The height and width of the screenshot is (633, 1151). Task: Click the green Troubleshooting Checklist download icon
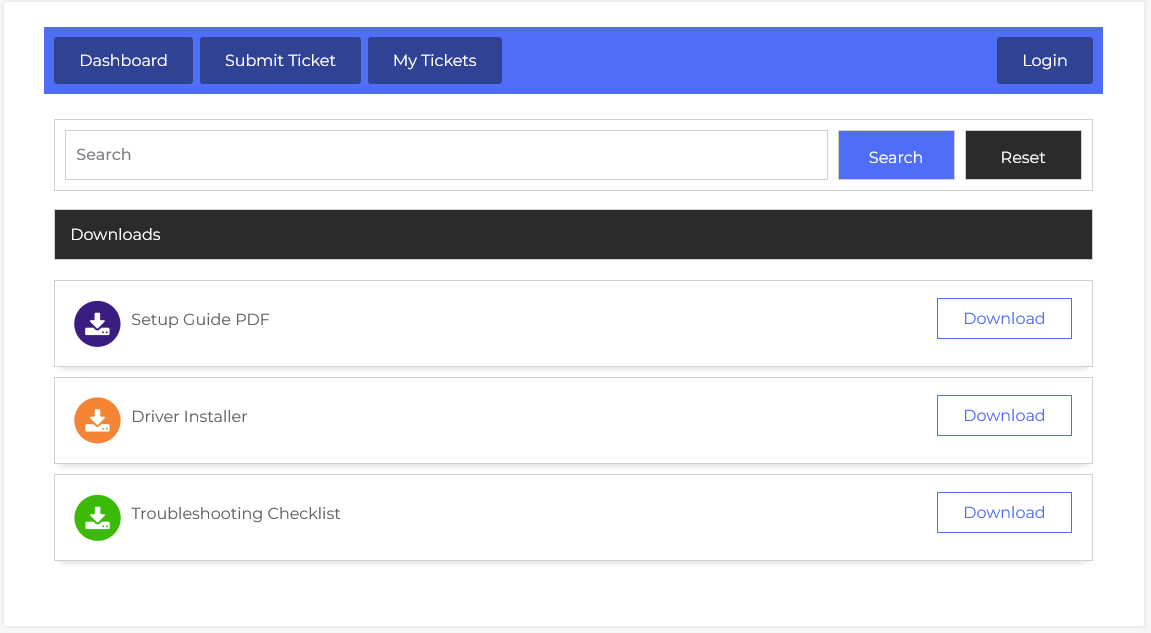(97, 518)
